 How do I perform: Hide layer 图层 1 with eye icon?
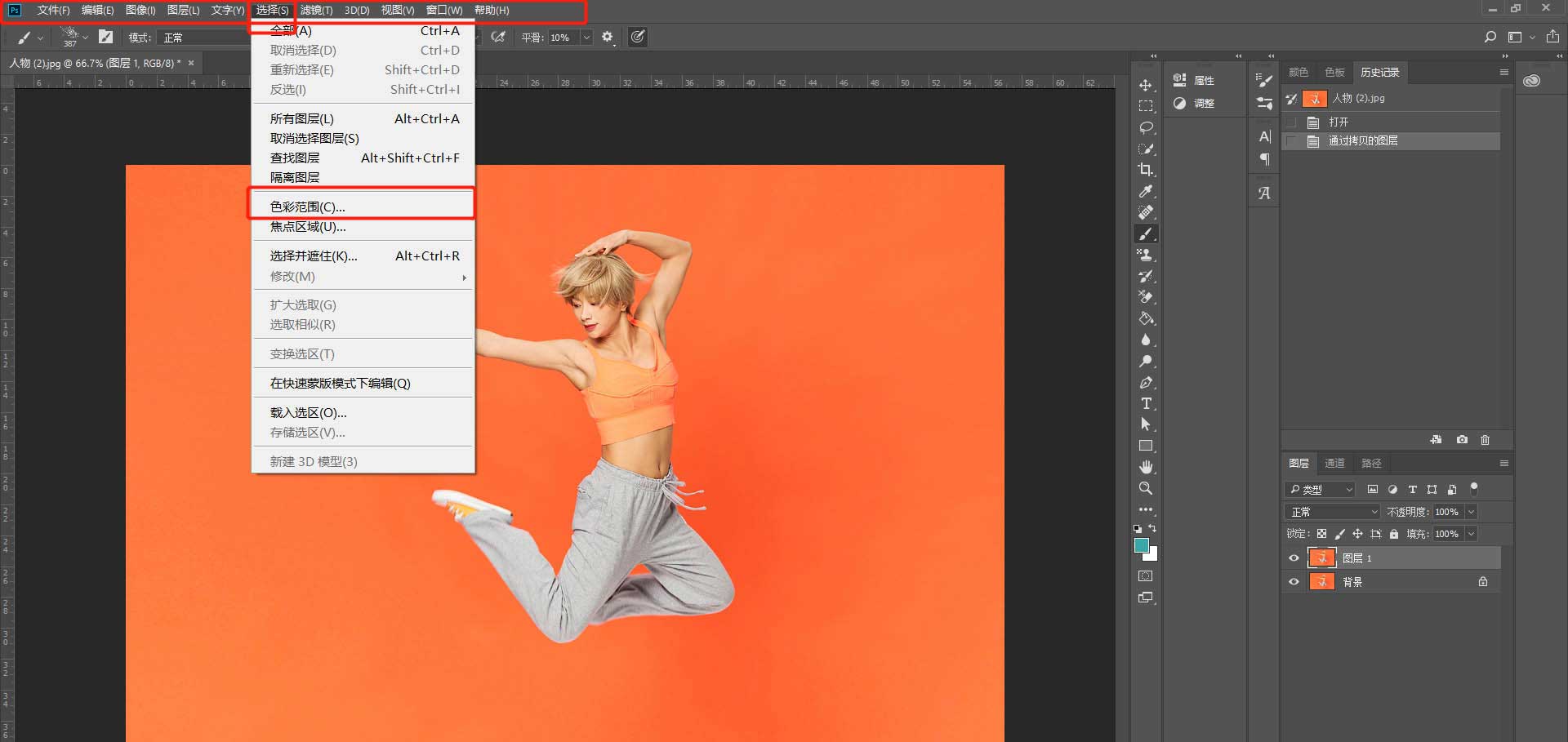coord(1294,558)
